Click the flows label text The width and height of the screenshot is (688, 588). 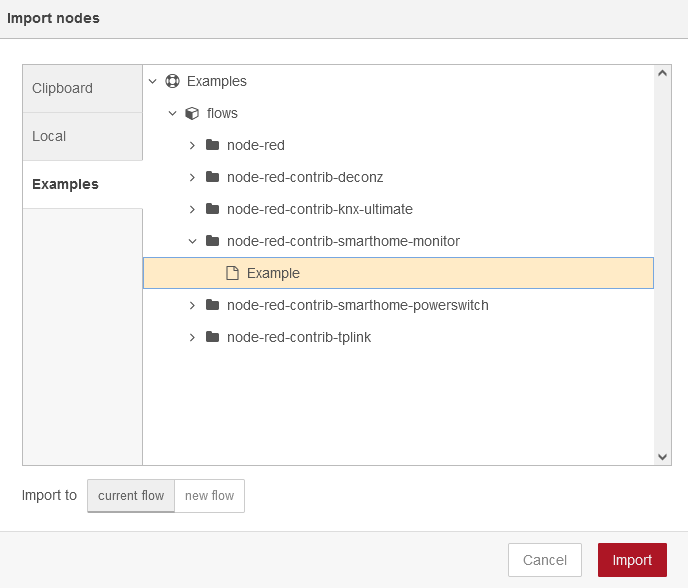click(222, 113)
